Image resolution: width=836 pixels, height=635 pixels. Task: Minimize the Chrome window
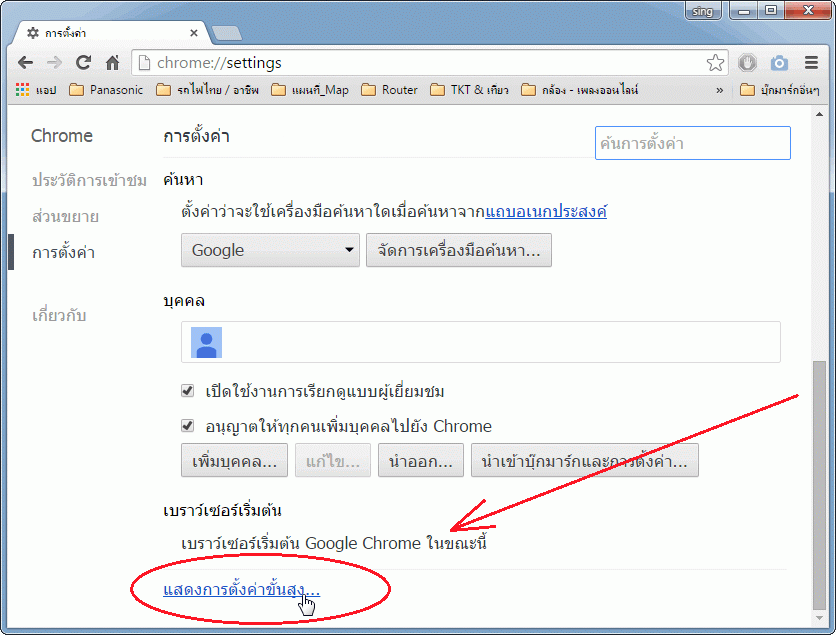(744, 11)
